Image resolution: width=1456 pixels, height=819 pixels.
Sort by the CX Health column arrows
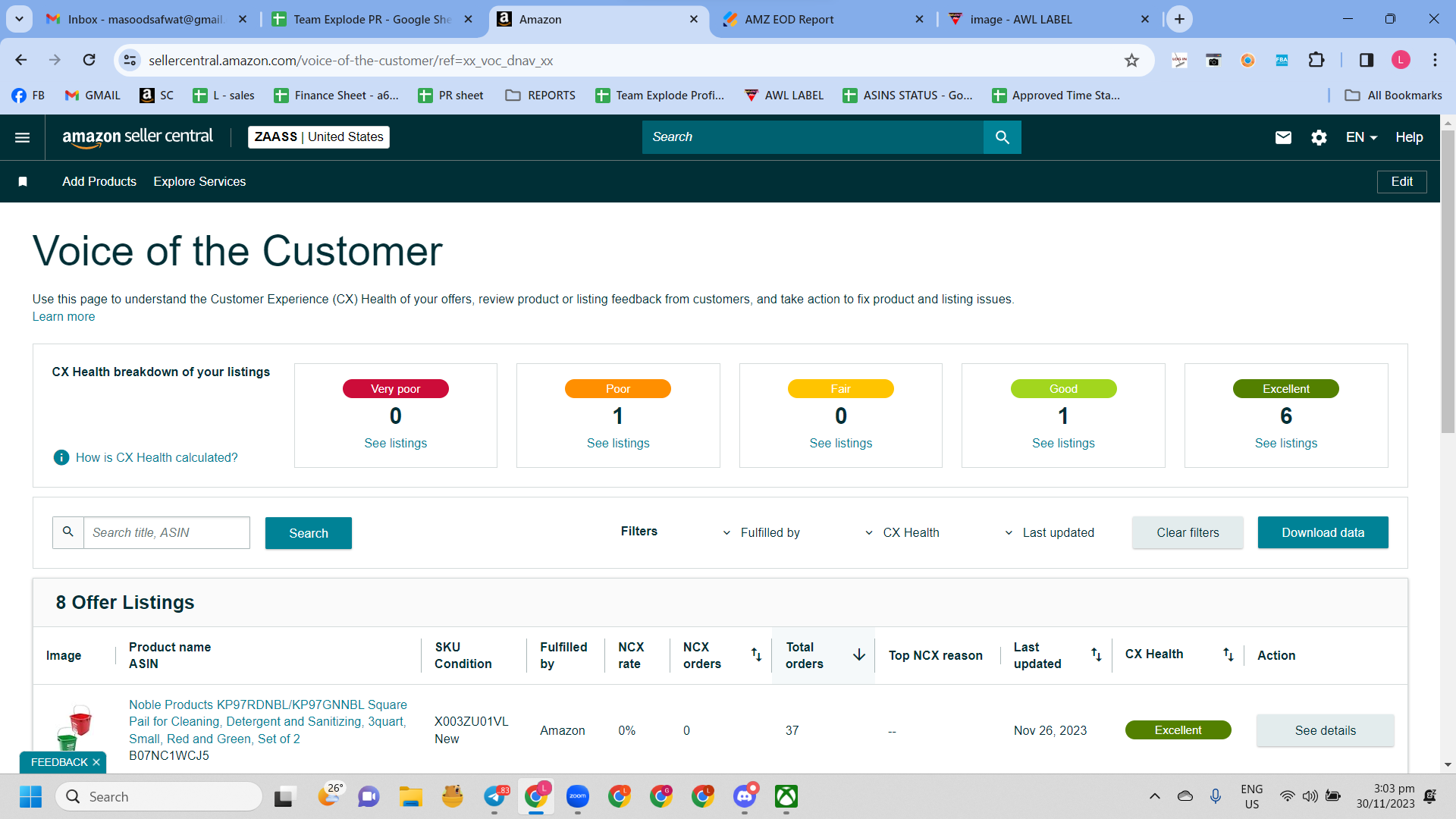click(1228, 654)
